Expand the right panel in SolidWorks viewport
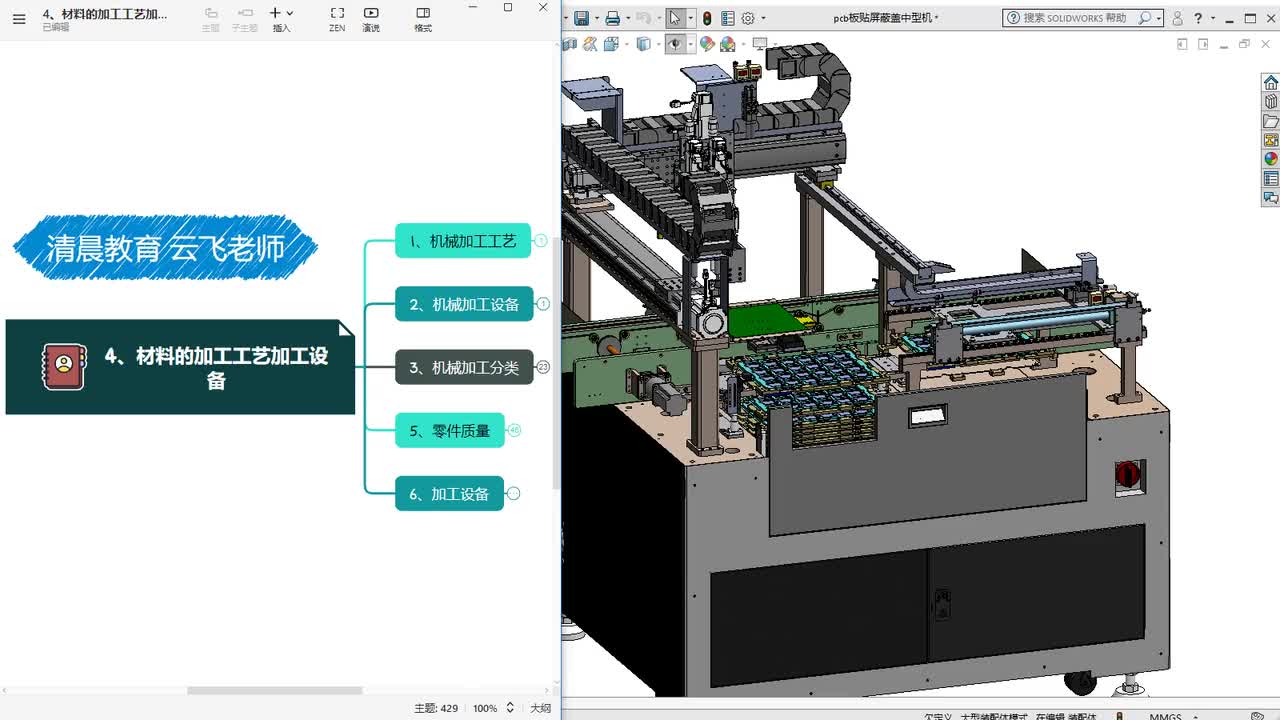 (x=1203, y=44)
